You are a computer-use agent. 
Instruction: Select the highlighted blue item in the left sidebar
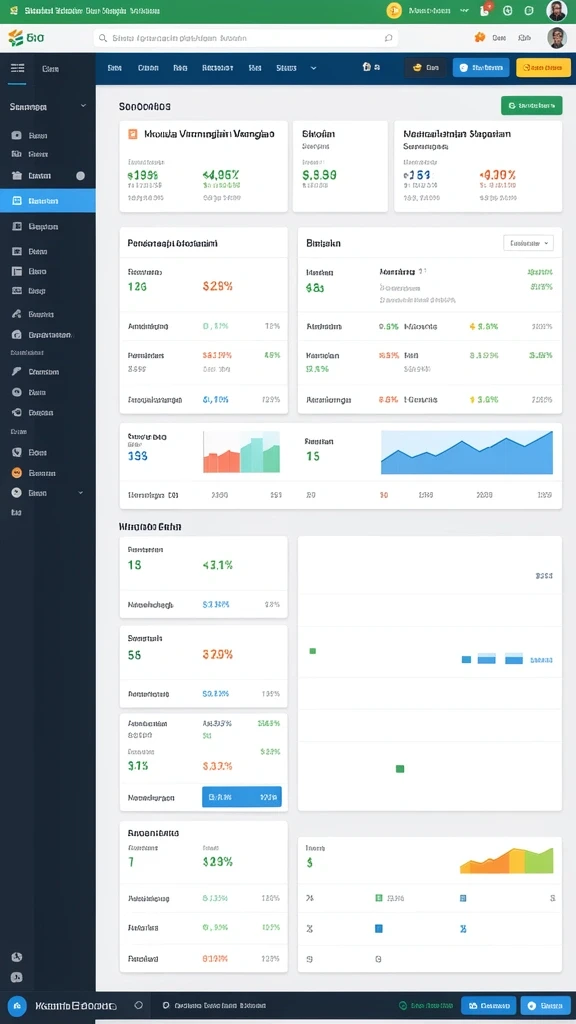tap(48, 201)
